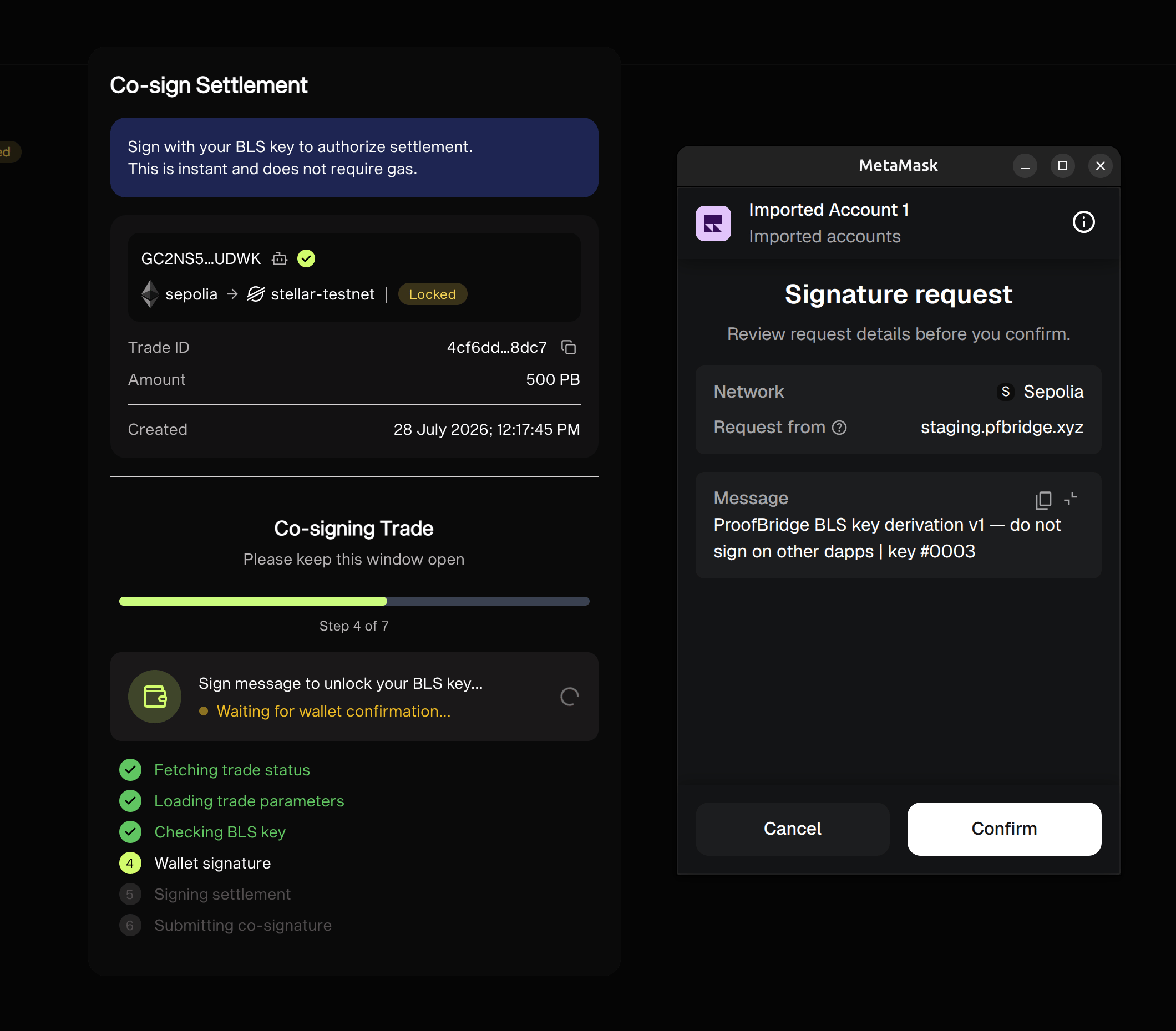Click the green verified checkmark beside GC2NS5...UDWK

click(306, 259)
